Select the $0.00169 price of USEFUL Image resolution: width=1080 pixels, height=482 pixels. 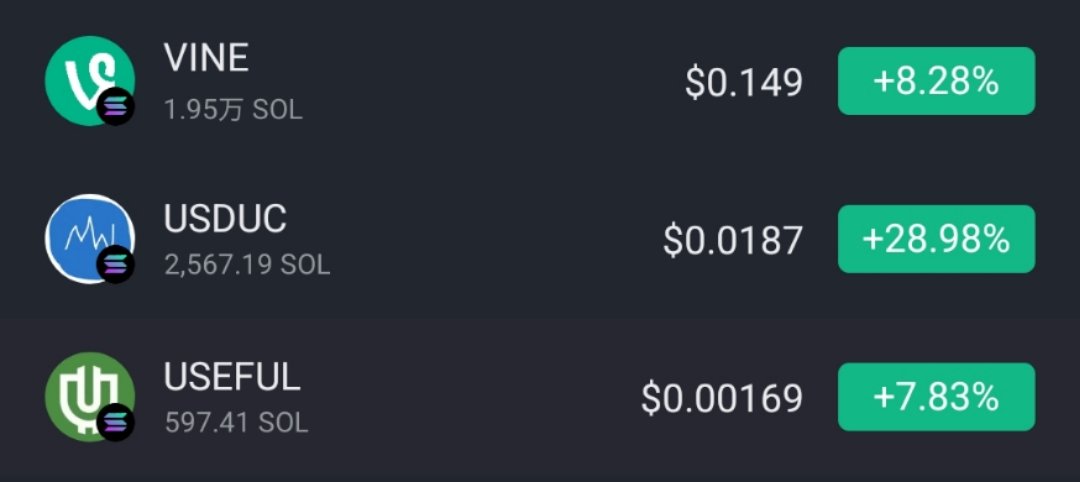pyautogui.click(x=722, y=399)
